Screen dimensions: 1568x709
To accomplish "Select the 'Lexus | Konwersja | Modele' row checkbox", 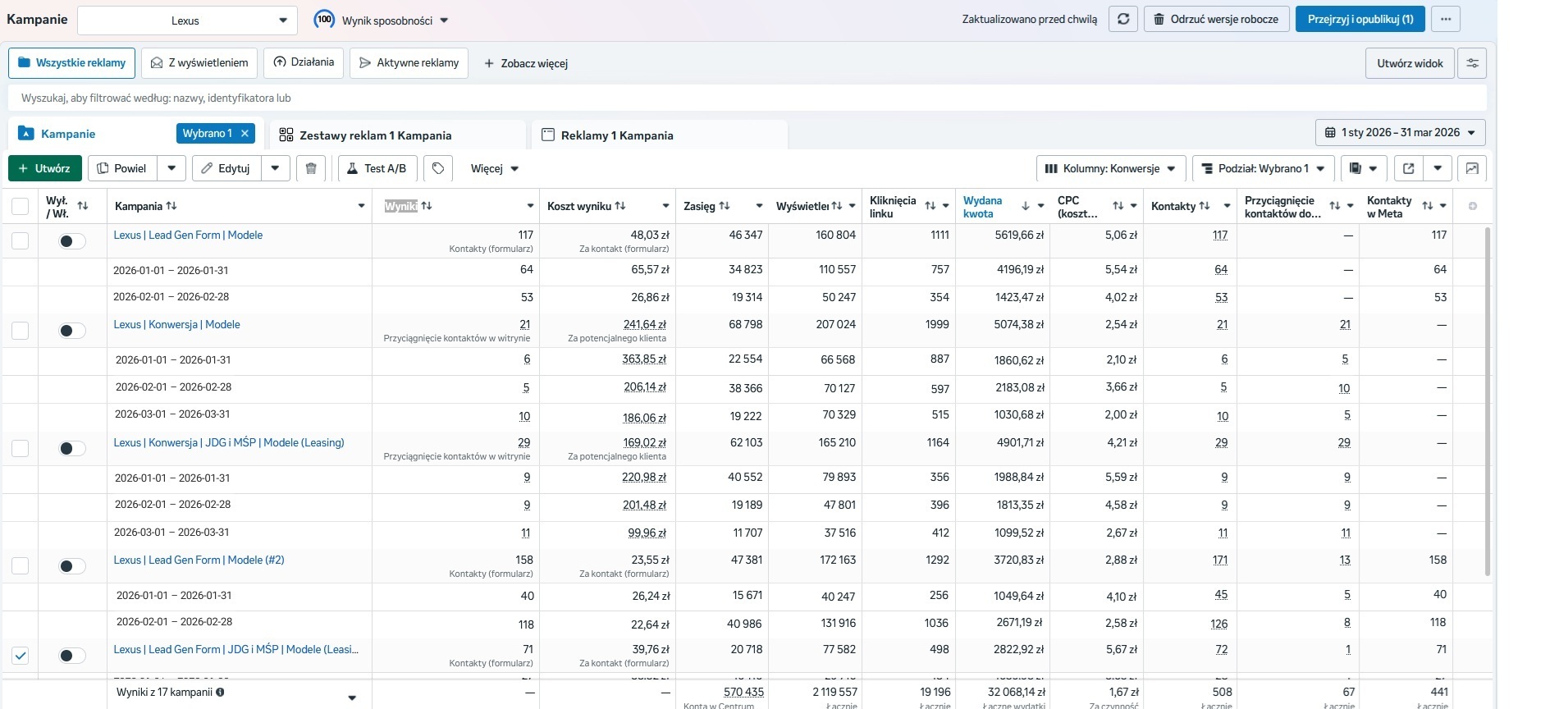I will pos(20,330).
